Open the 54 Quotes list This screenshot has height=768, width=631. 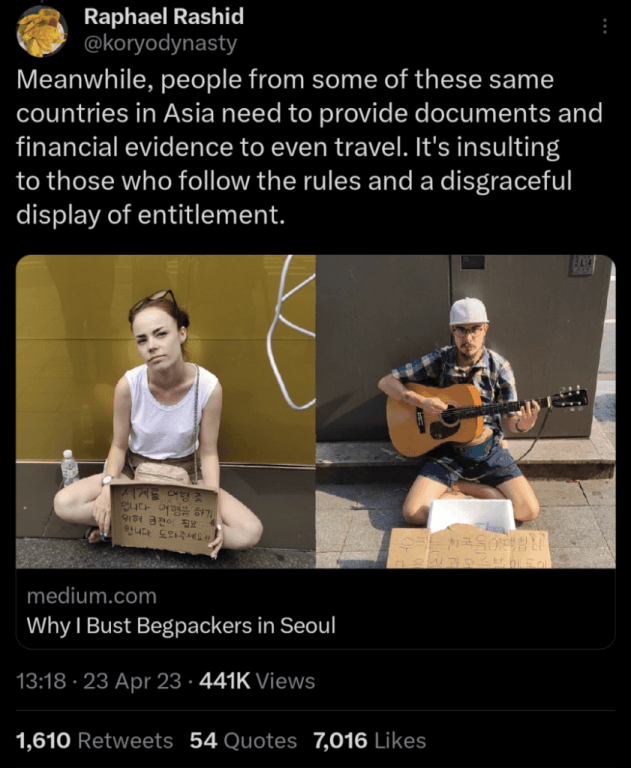(x=243, y=741)
